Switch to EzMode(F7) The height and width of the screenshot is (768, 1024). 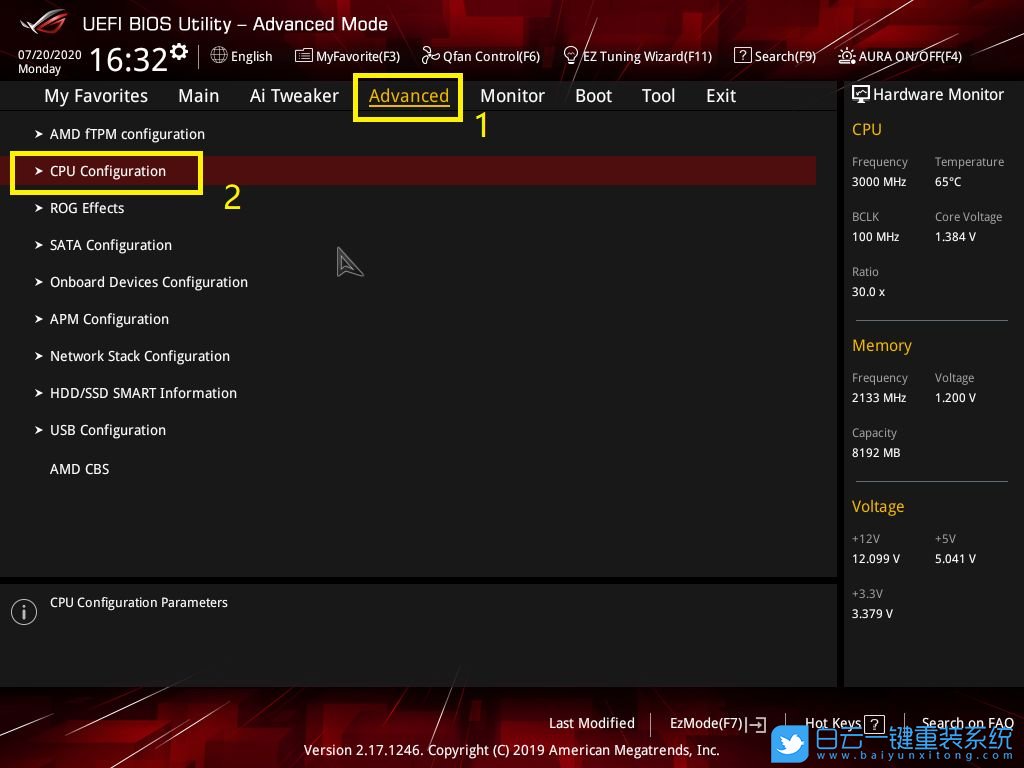click(717, 724)
